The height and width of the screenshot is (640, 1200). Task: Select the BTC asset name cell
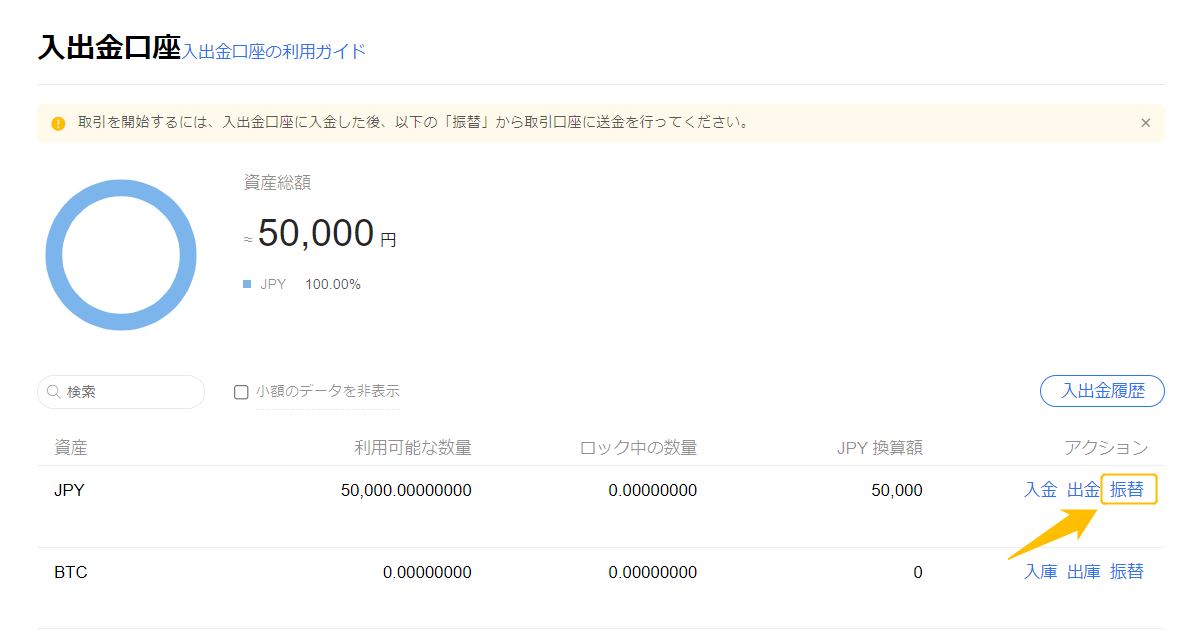pyautogui.click(x=69, y=572)
